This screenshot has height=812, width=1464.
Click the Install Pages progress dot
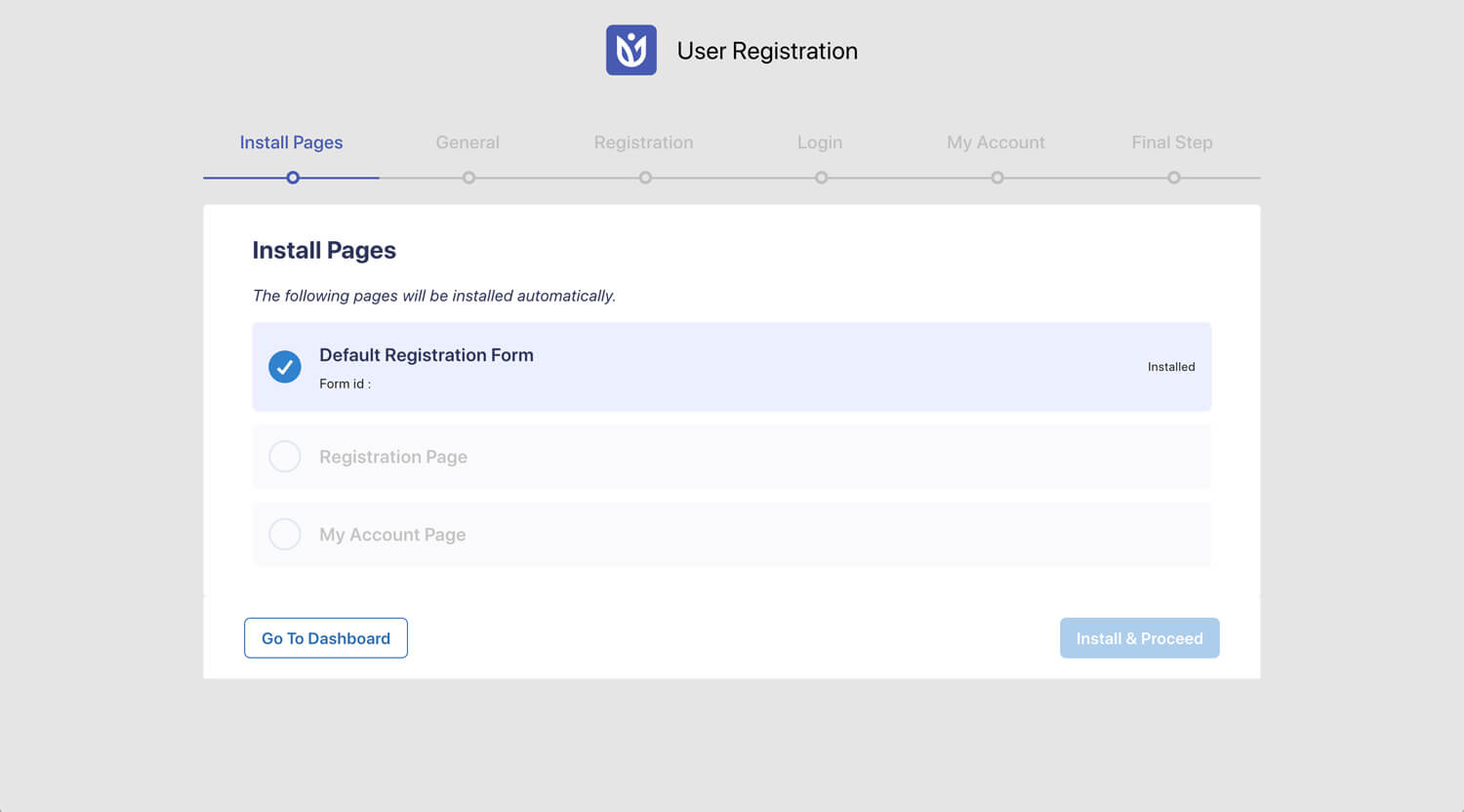(293, 178)
